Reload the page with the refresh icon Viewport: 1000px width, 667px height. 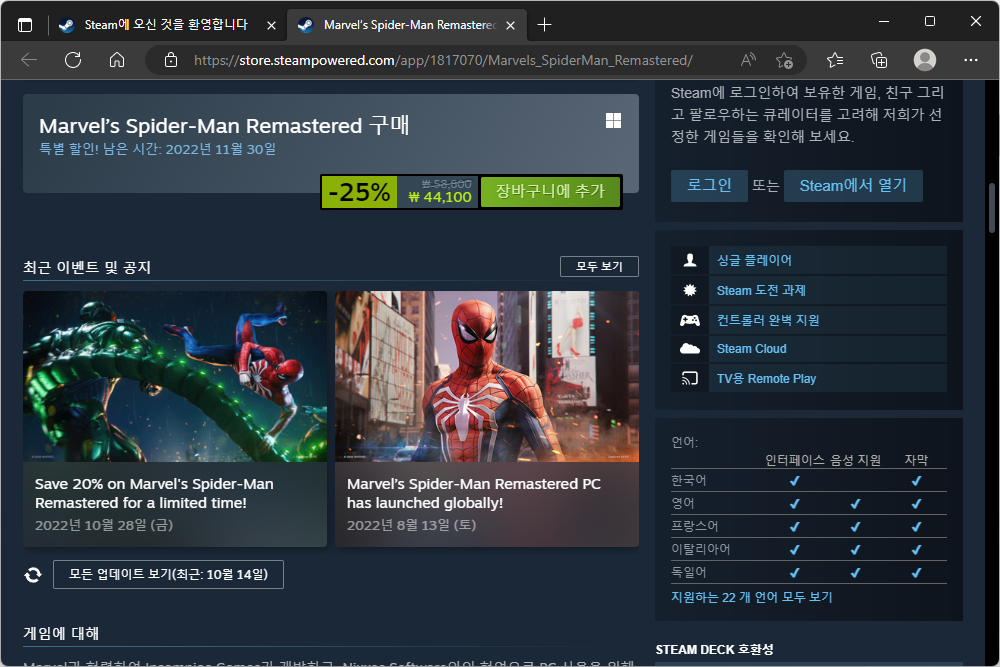pyautogui.click(x=73, y=60)
